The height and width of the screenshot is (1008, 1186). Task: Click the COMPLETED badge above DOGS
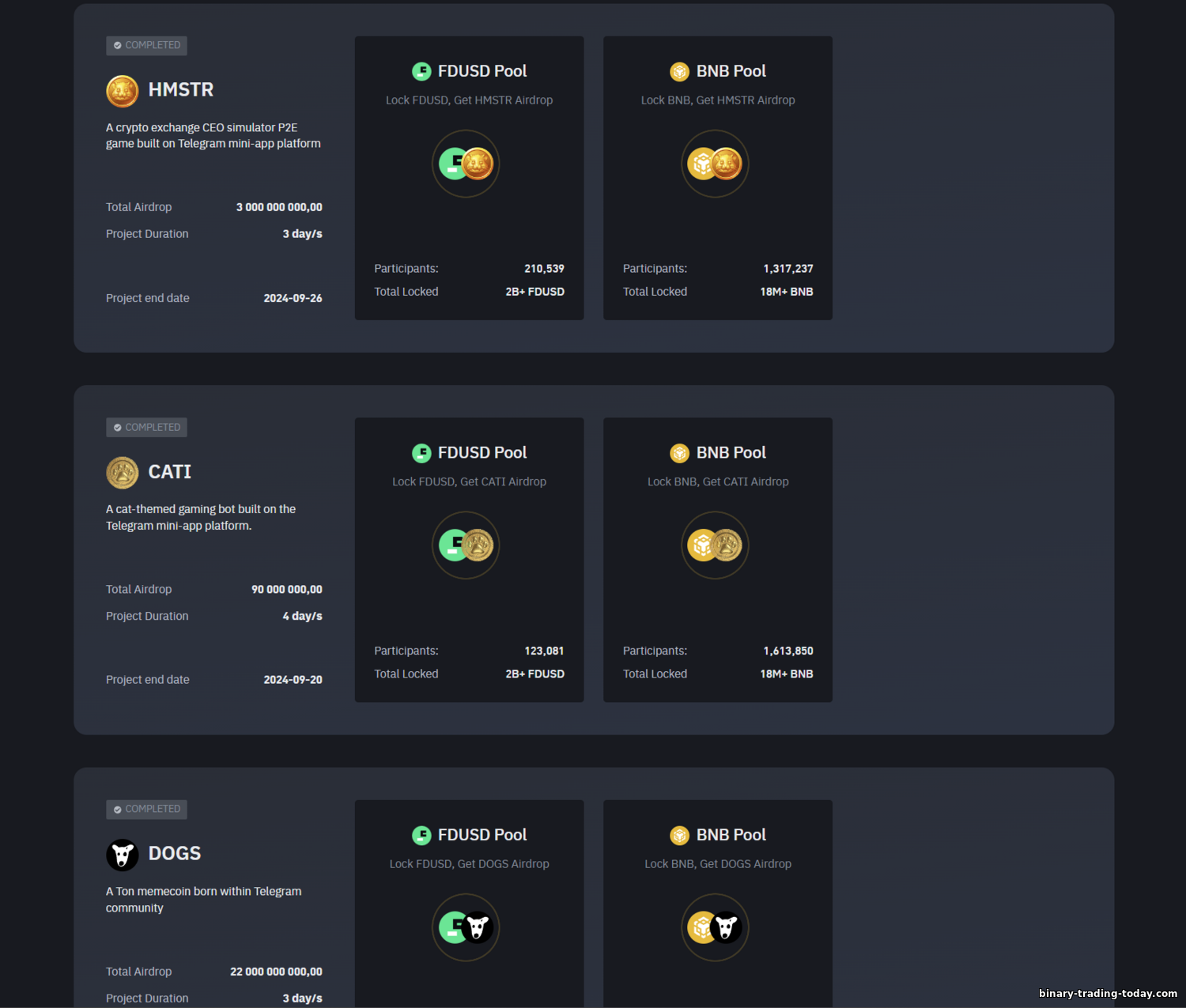click(146, 809)
